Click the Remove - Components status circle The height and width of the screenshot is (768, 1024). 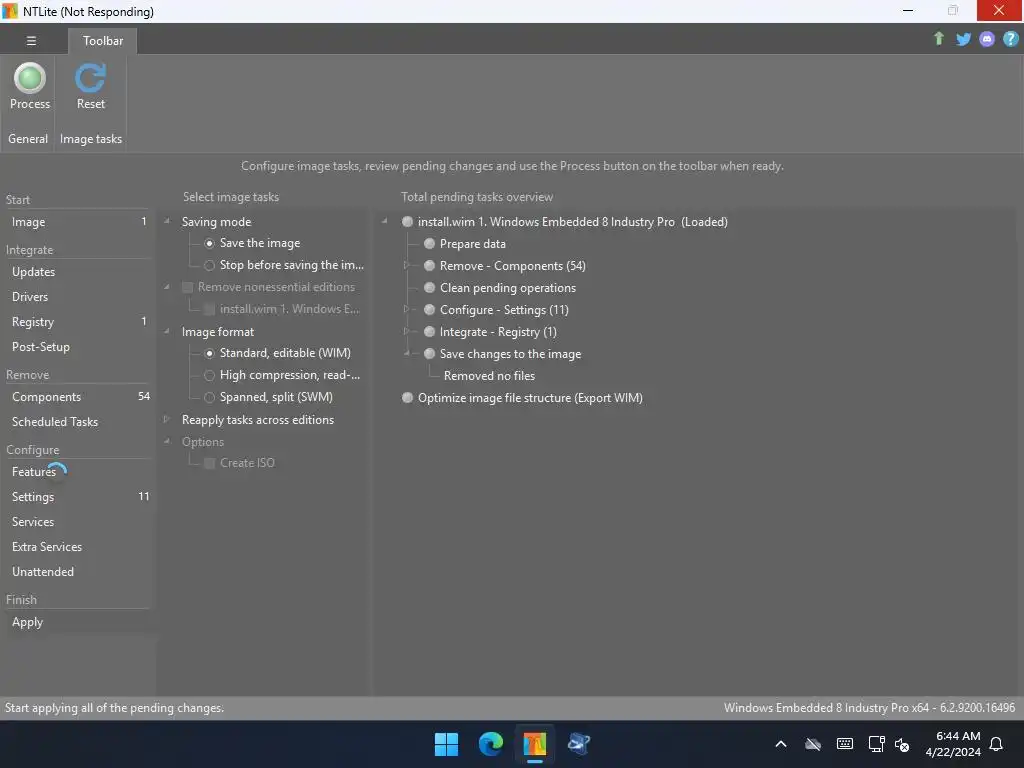[x=429, y=266]
